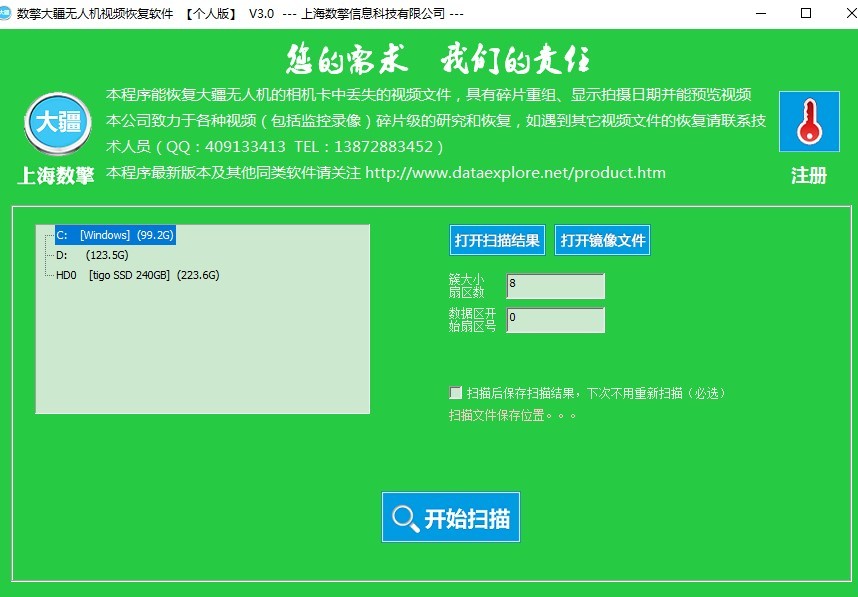The image size is (858, 597).
Task: Start scanning with the 开始扫描 button
Action: [x=450, y=517]
